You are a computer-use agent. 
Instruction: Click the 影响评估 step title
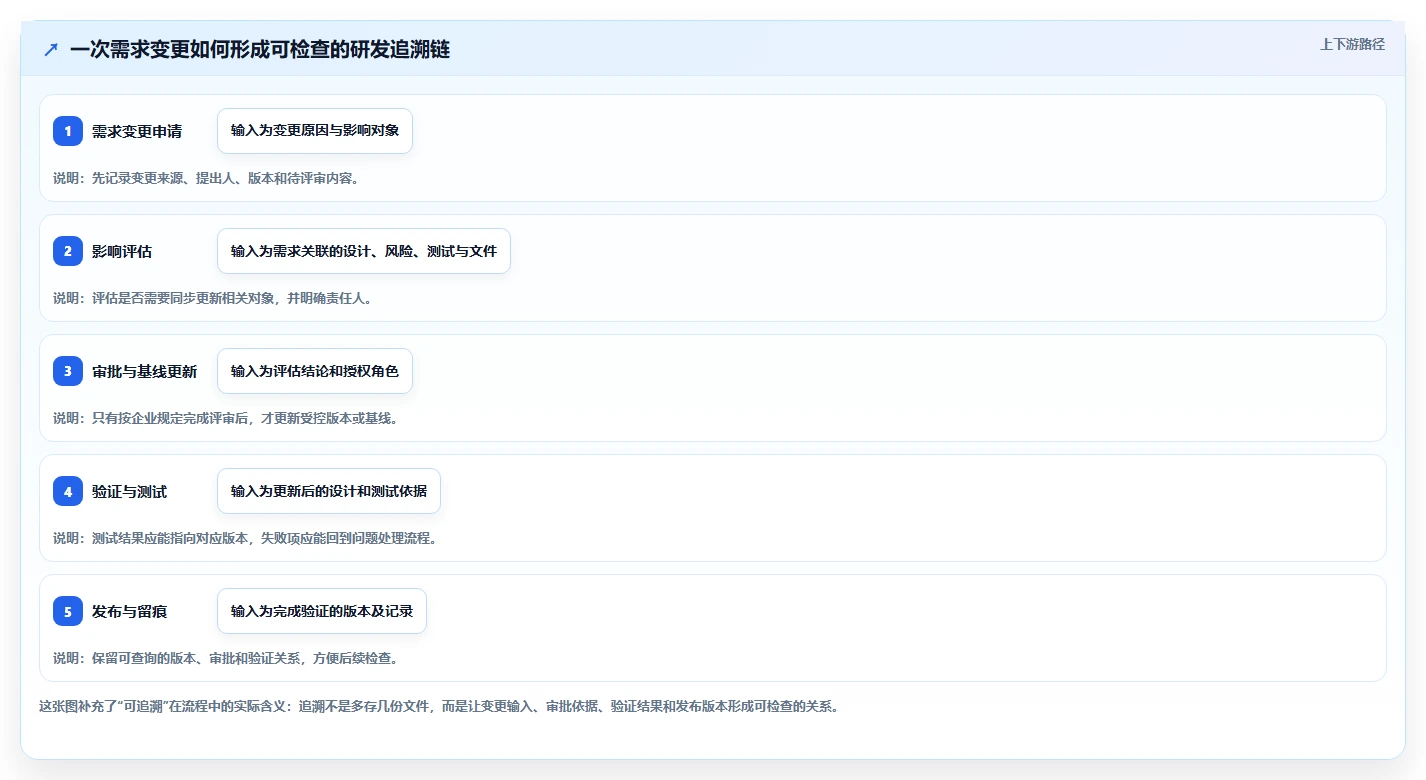[x=122, y=251]
